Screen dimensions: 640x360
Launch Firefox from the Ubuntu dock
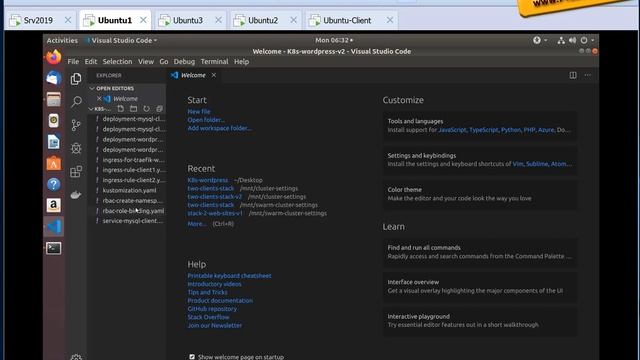click(x=53, y=57)
